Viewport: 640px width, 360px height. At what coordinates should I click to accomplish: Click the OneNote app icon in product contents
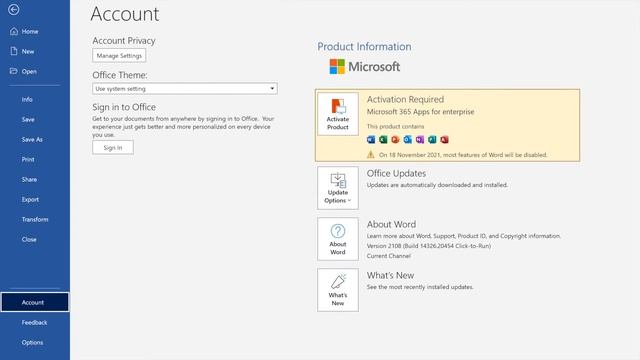coord(420,140)
